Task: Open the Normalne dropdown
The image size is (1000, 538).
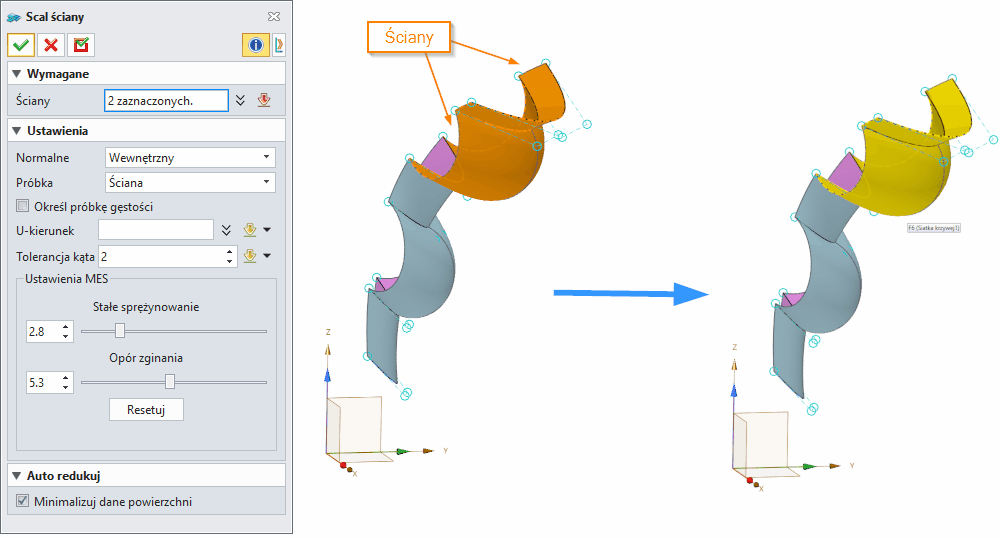Action: [190, 157]
